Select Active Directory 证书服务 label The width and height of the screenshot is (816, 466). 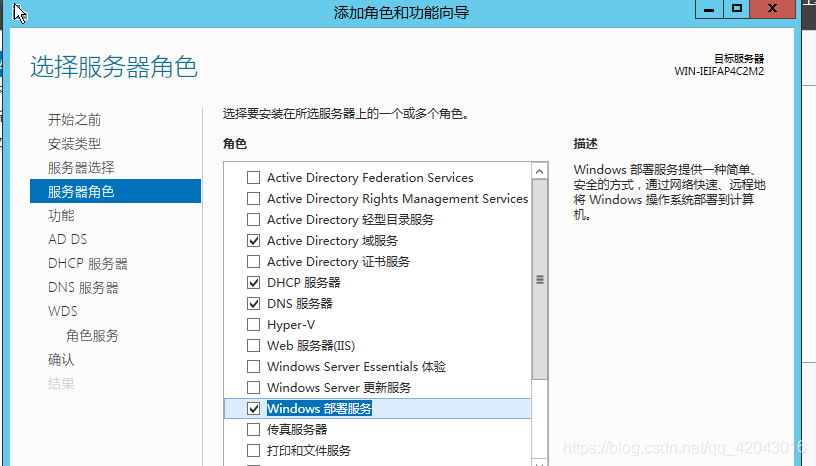point(338,261)
